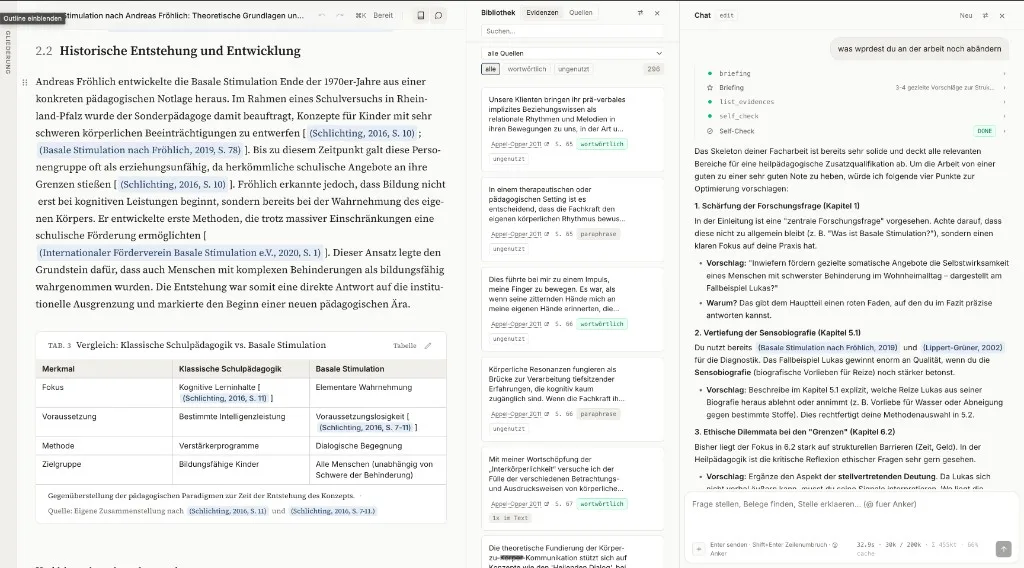The width and height of the screenshot is (1024, 568).
Task: Click the '1x im Text' usage tag
Action: [x=510, y=518]
